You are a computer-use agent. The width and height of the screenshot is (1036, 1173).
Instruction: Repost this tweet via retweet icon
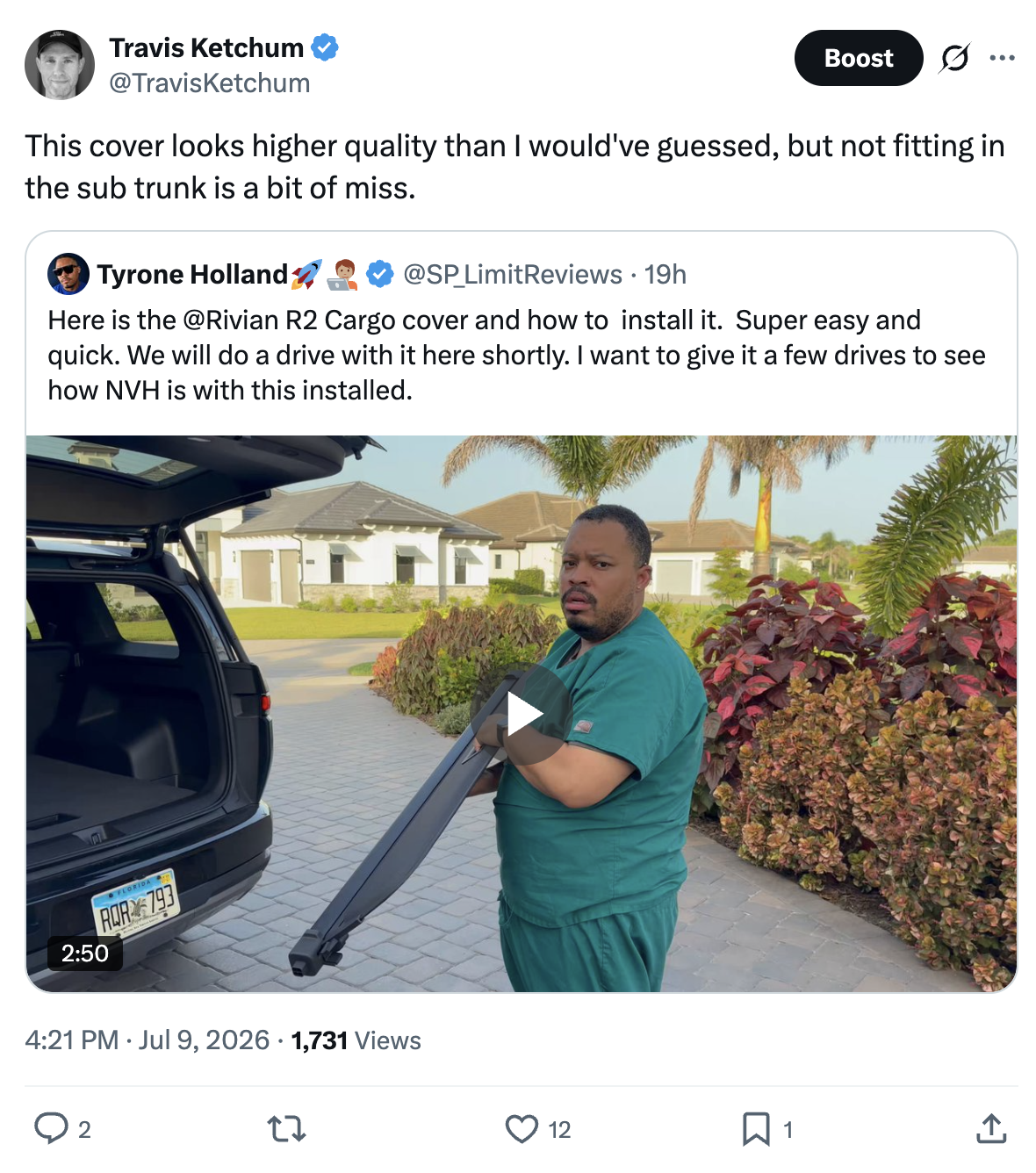tap(287, 1128)
